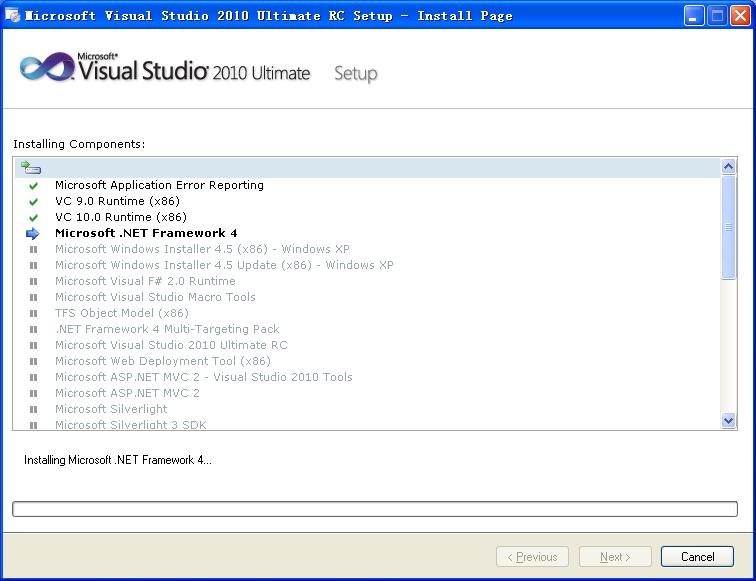Select VC 9.0 Runtime (x86) entry
Image resolution: width=756 pixels, height=581 pixels.
[x=117, y=201]
